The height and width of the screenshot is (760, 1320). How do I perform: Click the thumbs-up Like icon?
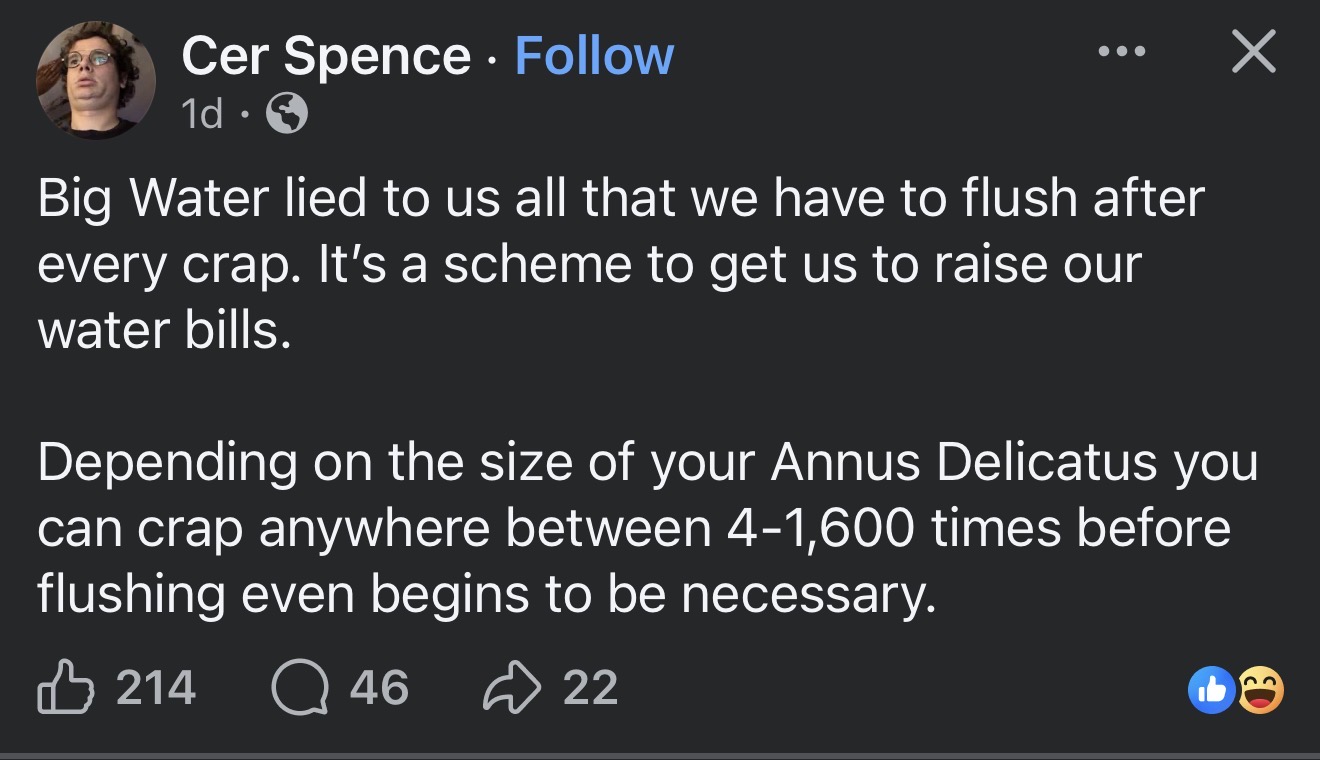click(x=66, y=689)
